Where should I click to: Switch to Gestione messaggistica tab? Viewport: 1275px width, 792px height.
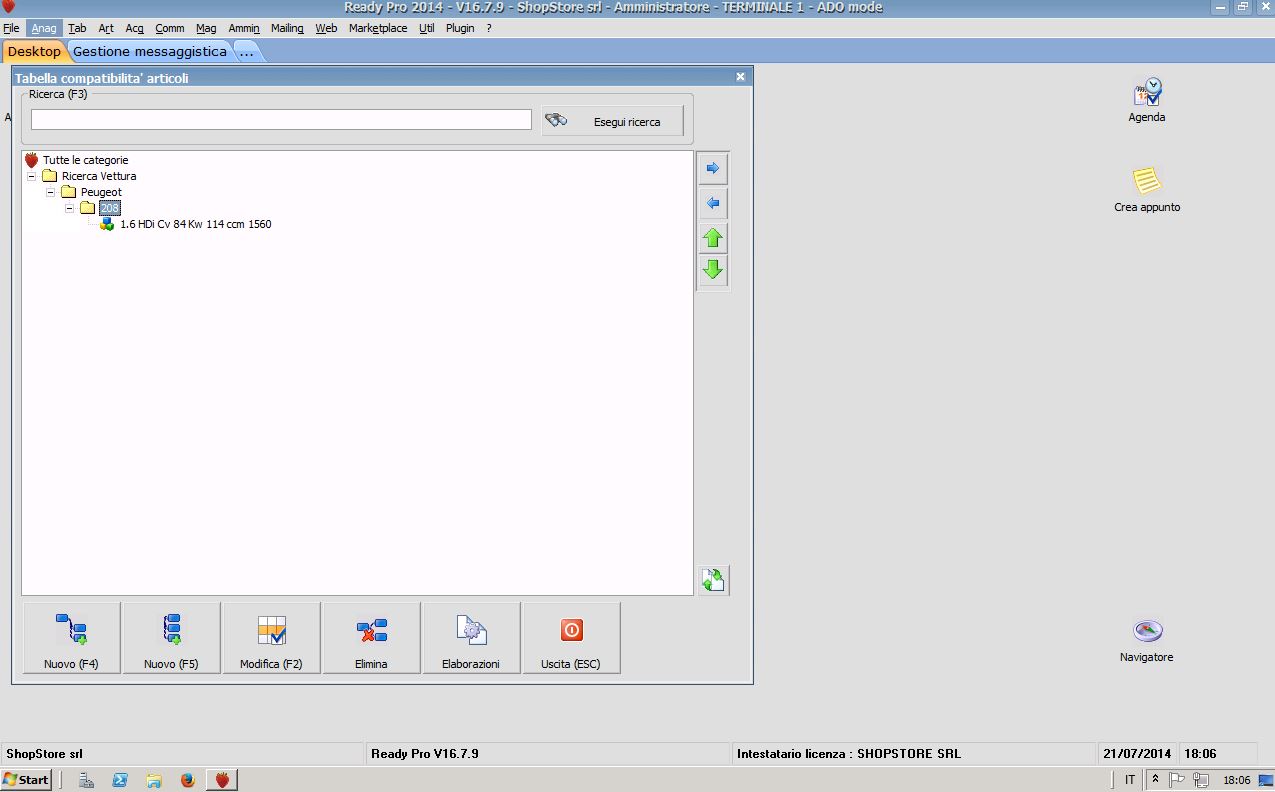point(150,51)
